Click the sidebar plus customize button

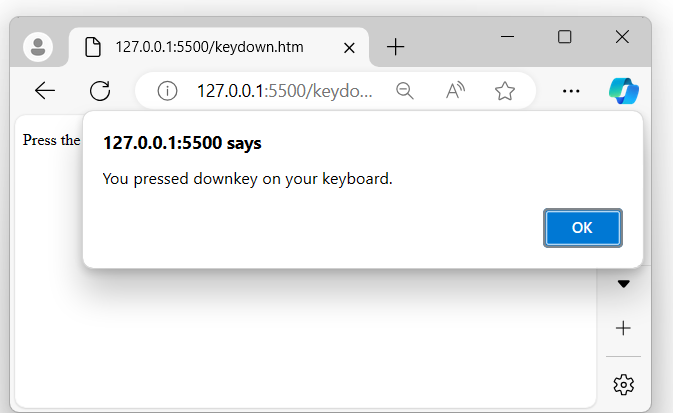click(x=623, y=328)
